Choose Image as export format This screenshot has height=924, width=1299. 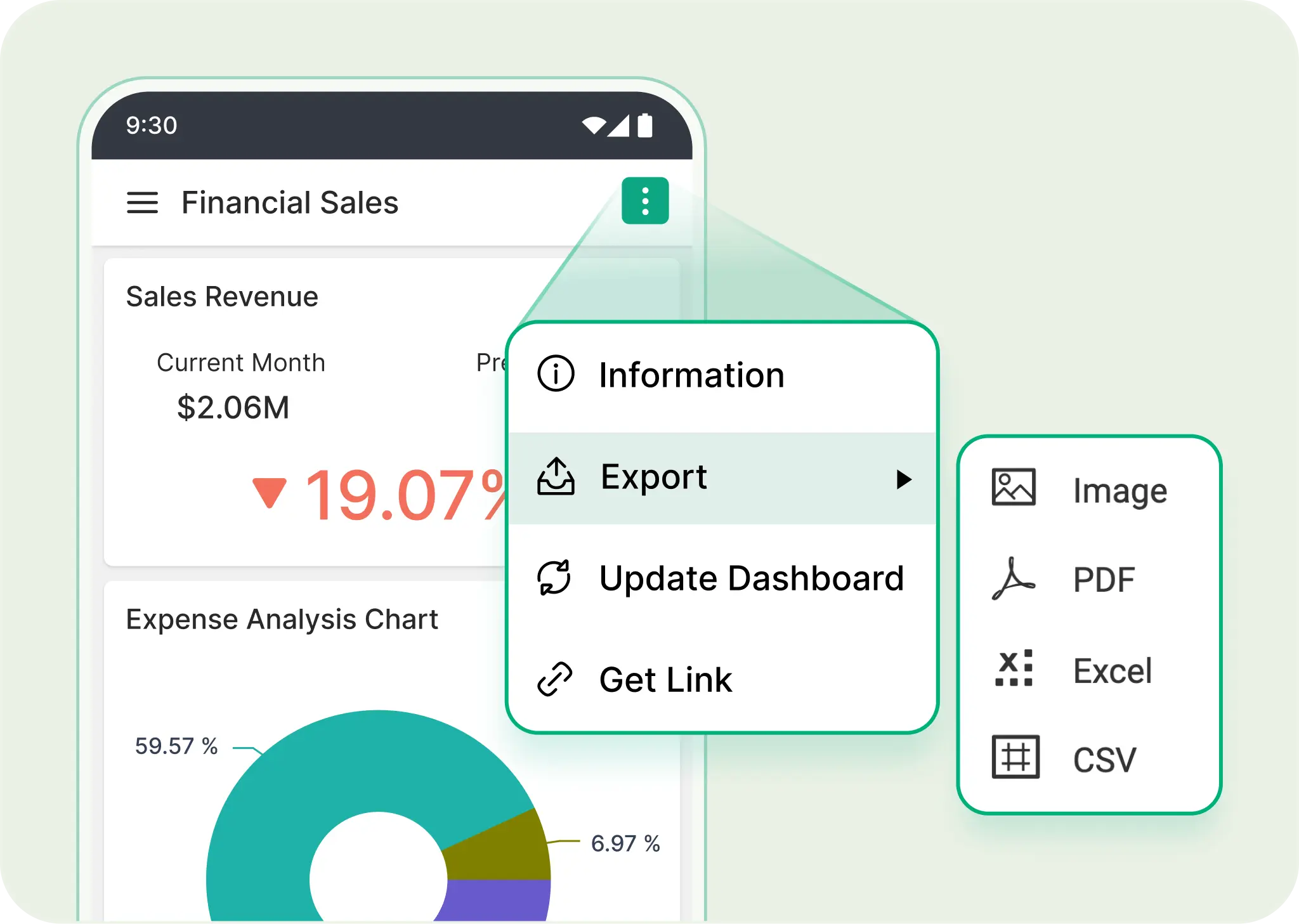point(1119,490)
